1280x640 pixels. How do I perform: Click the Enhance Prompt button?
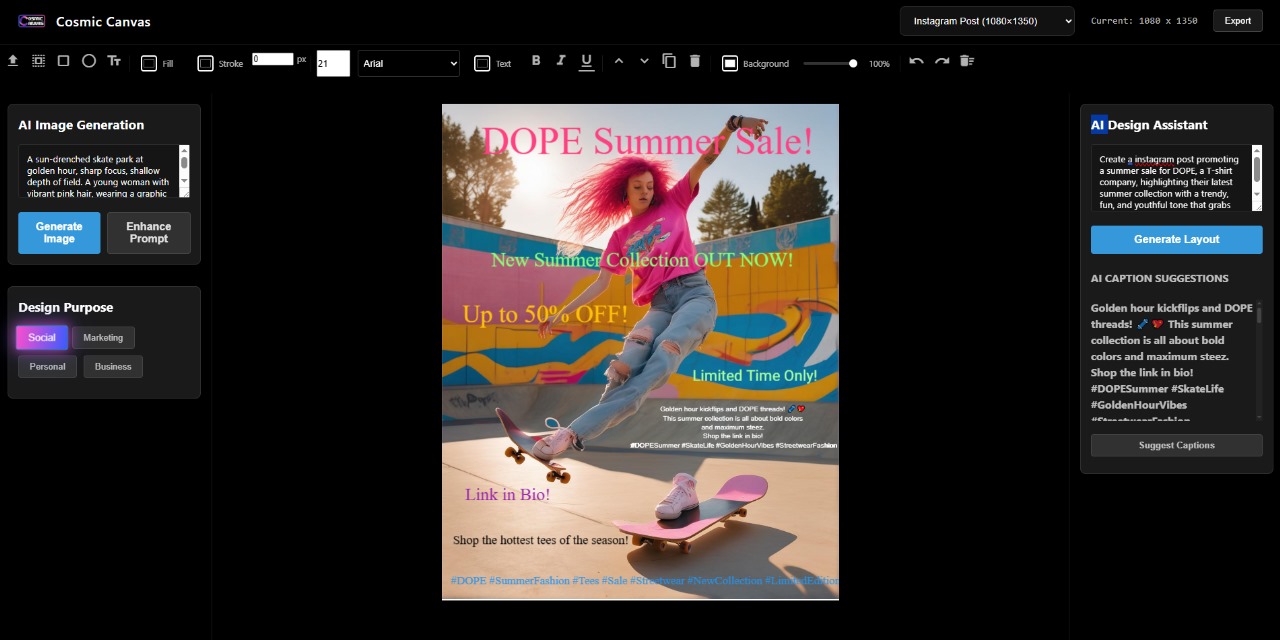click(149, 233)
